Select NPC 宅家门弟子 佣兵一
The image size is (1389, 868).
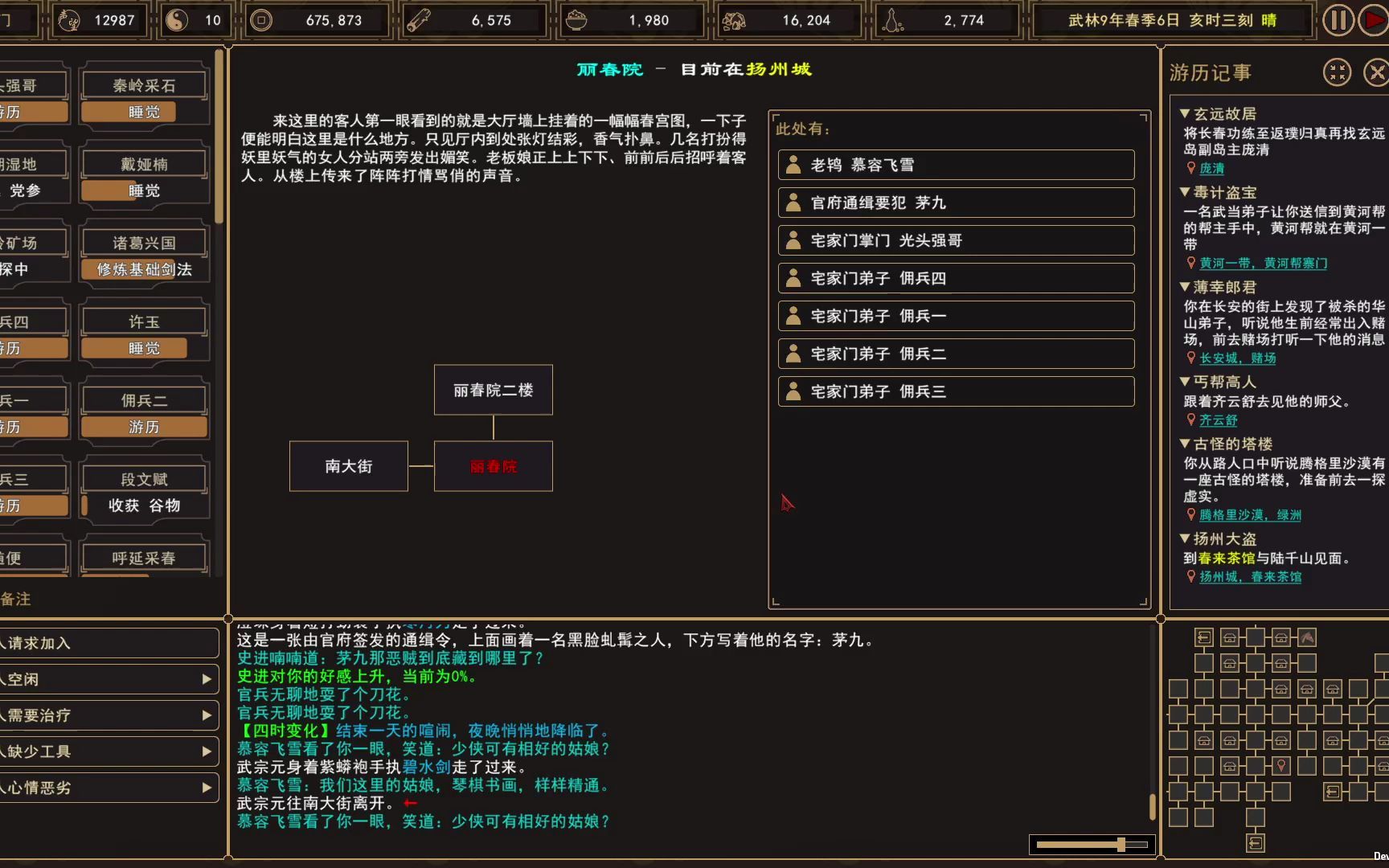point(956,316)
